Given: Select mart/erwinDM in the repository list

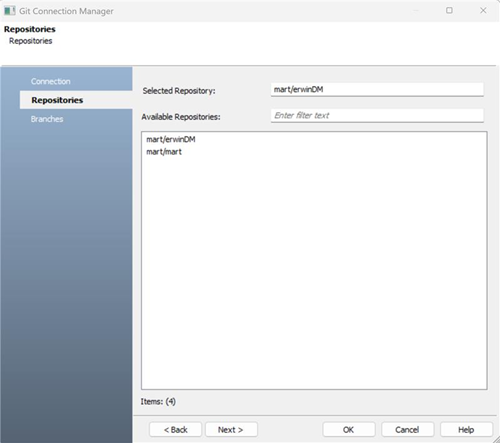Looking at the screenshot, I should coord(171,139).
